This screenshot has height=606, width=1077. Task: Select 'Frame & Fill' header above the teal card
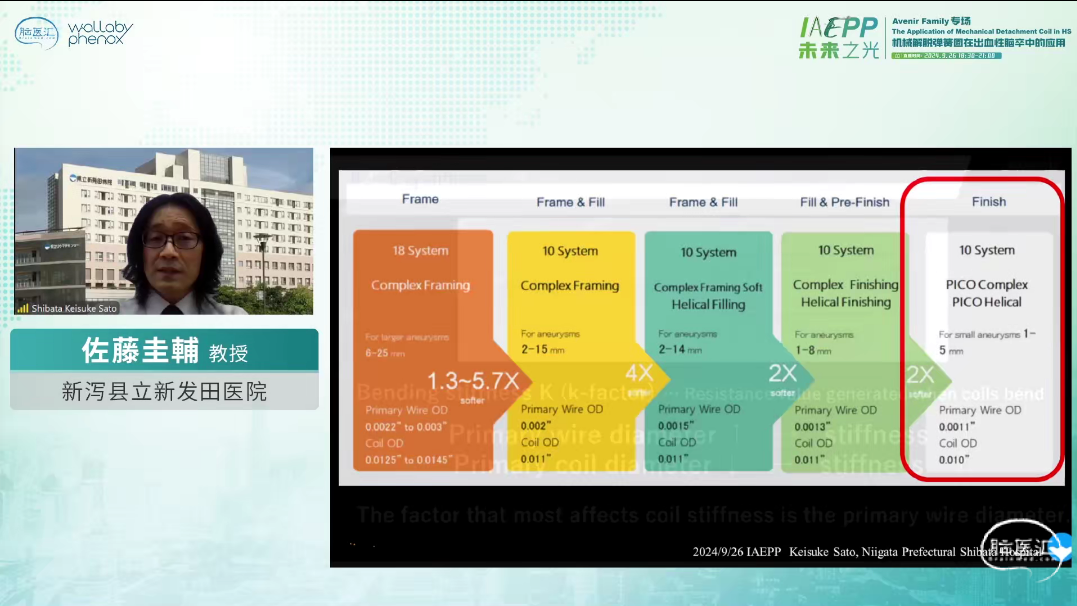pyautogui.click(x=703, y=202)
